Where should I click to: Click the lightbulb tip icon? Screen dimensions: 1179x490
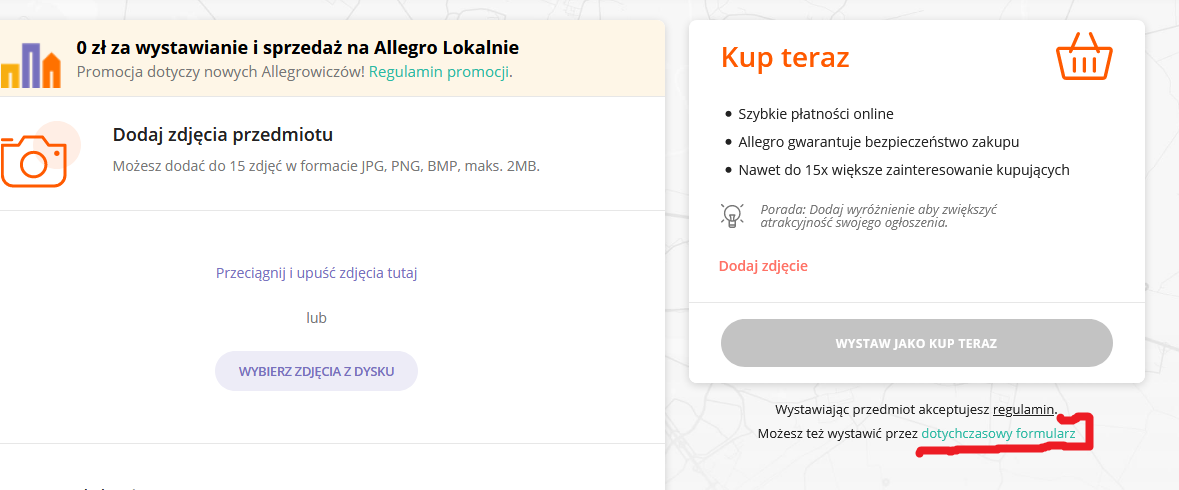(732, 215)
